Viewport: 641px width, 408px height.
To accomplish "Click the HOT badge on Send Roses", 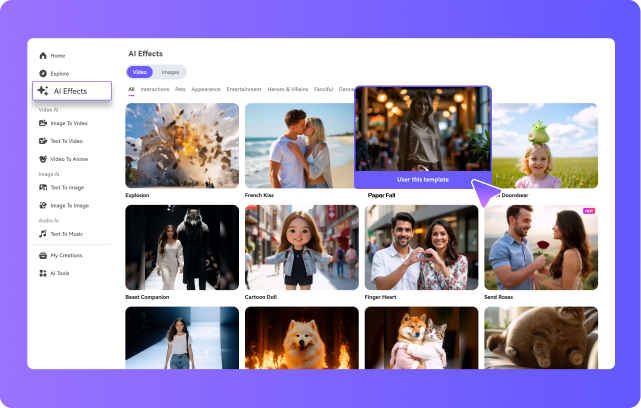I will (589, 211).
